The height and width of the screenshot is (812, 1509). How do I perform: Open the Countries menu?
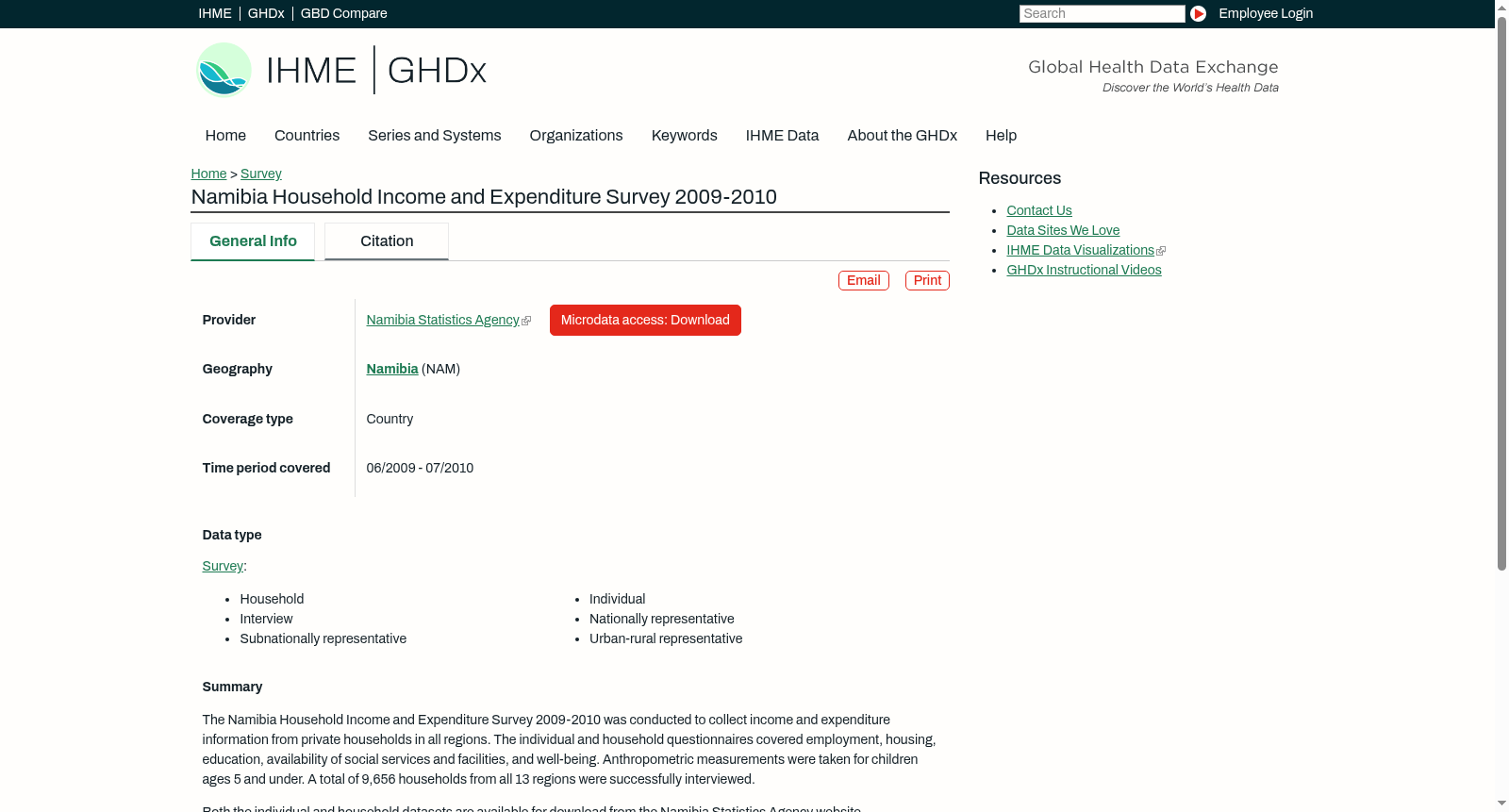307,135
